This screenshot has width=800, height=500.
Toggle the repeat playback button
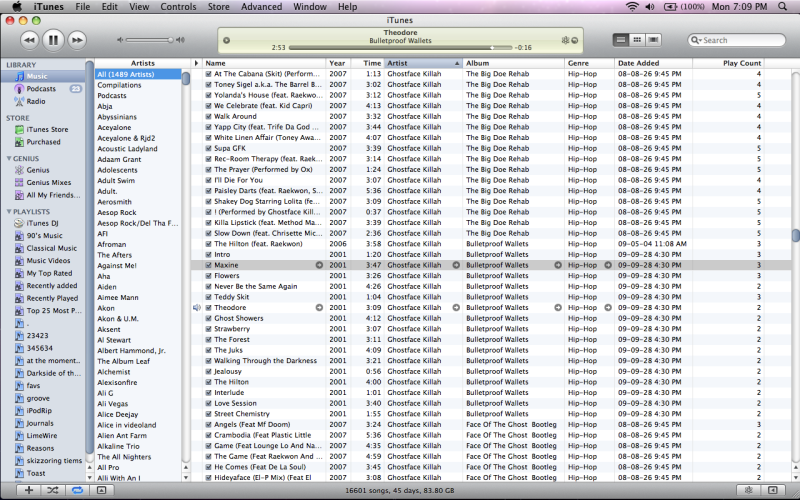75,490
